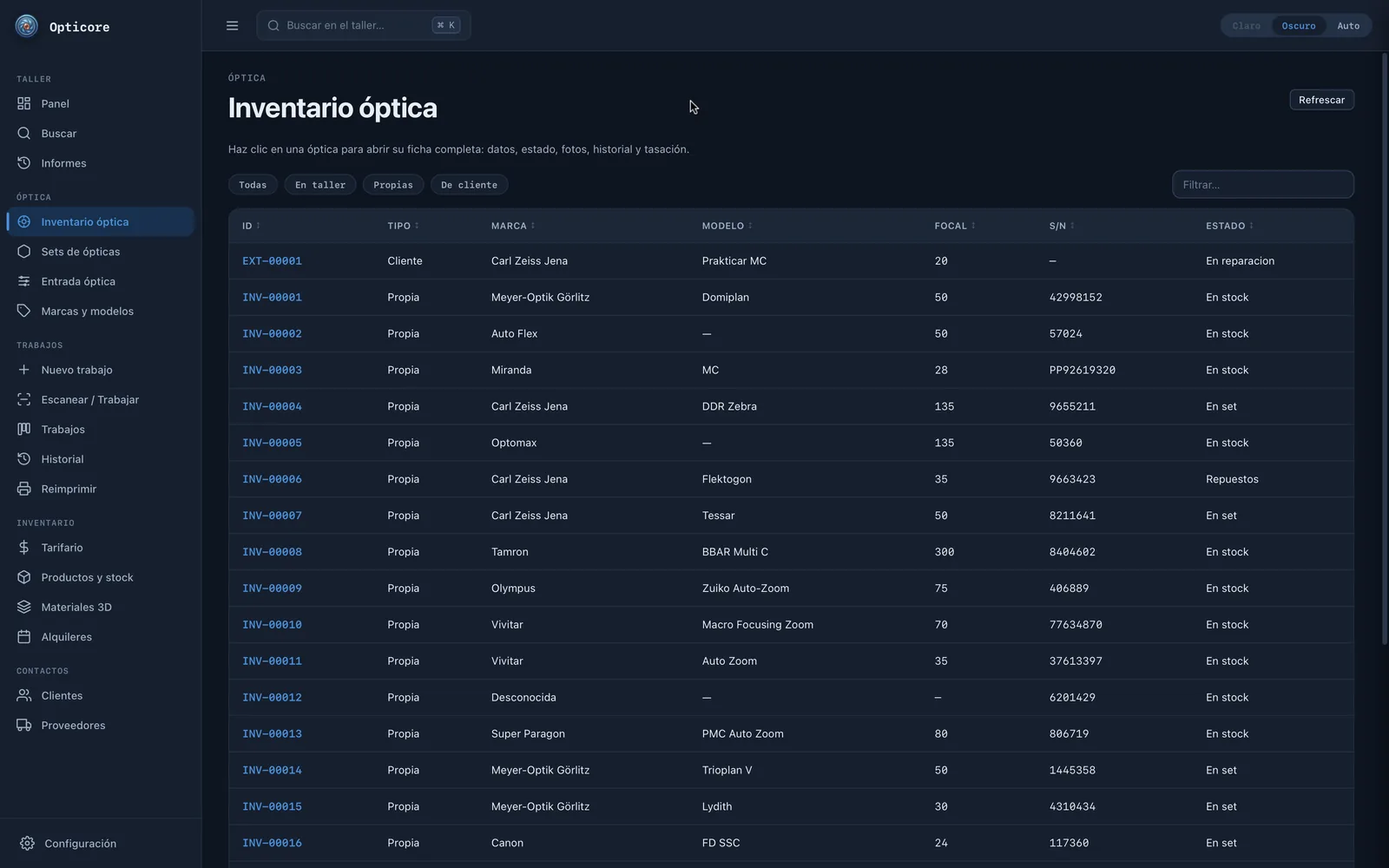Open lens INV-00009 record
Viewport: 1389px width, 868px height.
coord(272,589)
